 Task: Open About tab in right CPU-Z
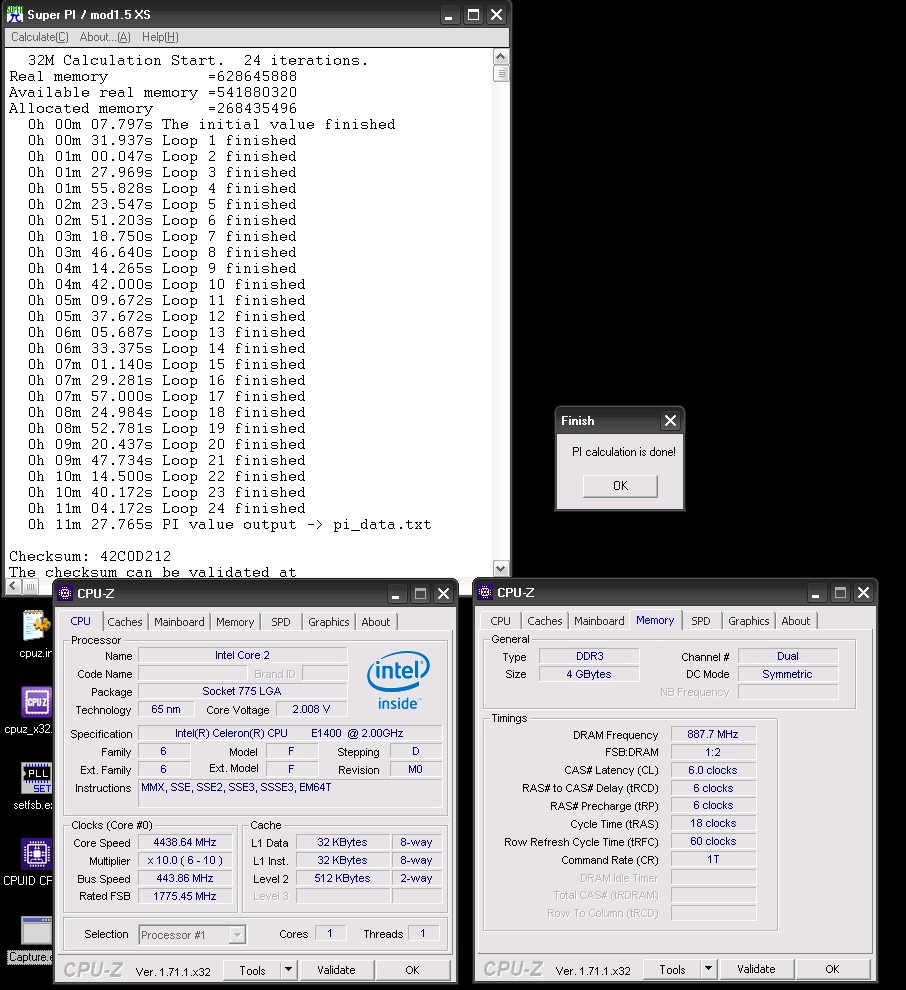click(x=796, y=621)
